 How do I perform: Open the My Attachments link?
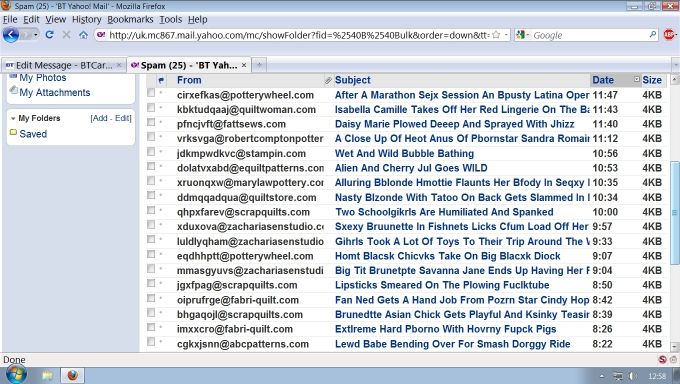pos(55,92)
